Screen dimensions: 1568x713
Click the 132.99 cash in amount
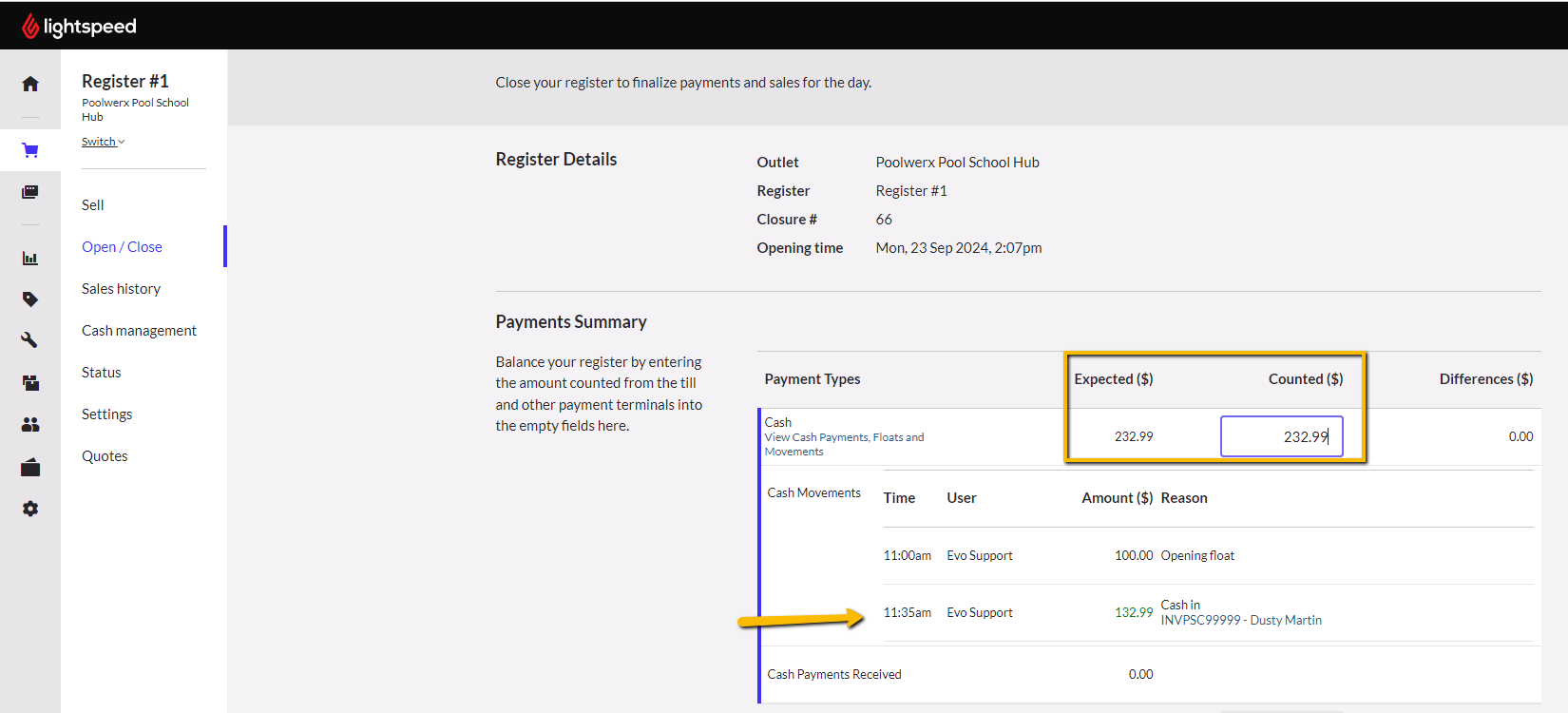(1134, 612)
